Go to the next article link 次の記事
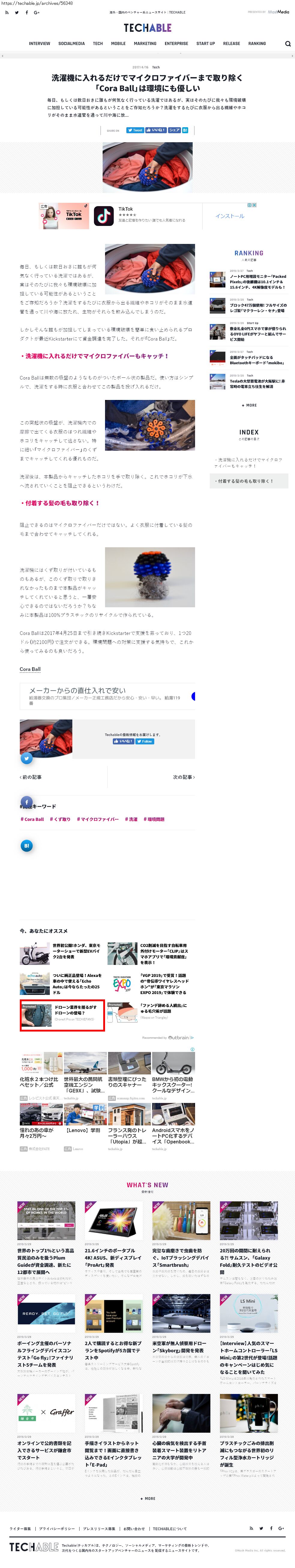The height and width of the screenshot is (1568, 295). click(184, 777)
